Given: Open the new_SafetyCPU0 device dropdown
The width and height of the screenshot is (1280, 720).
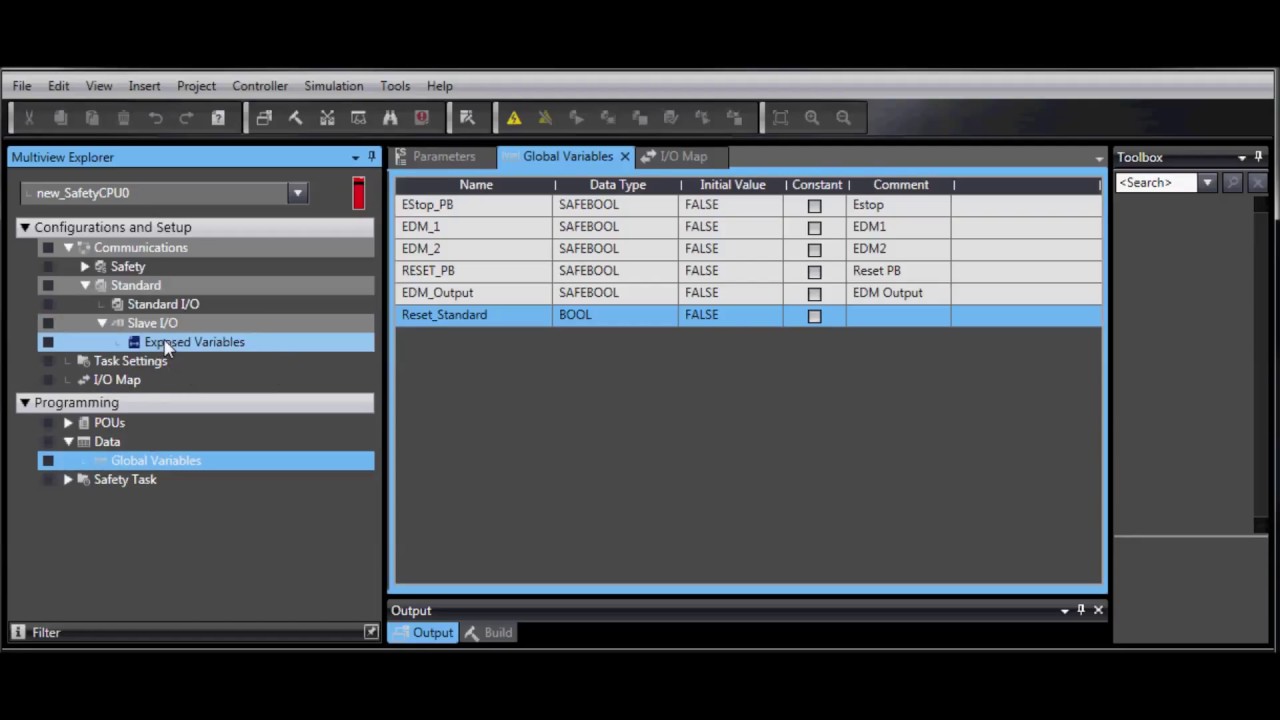Looking at the screenshot, I should pos(297,193).
